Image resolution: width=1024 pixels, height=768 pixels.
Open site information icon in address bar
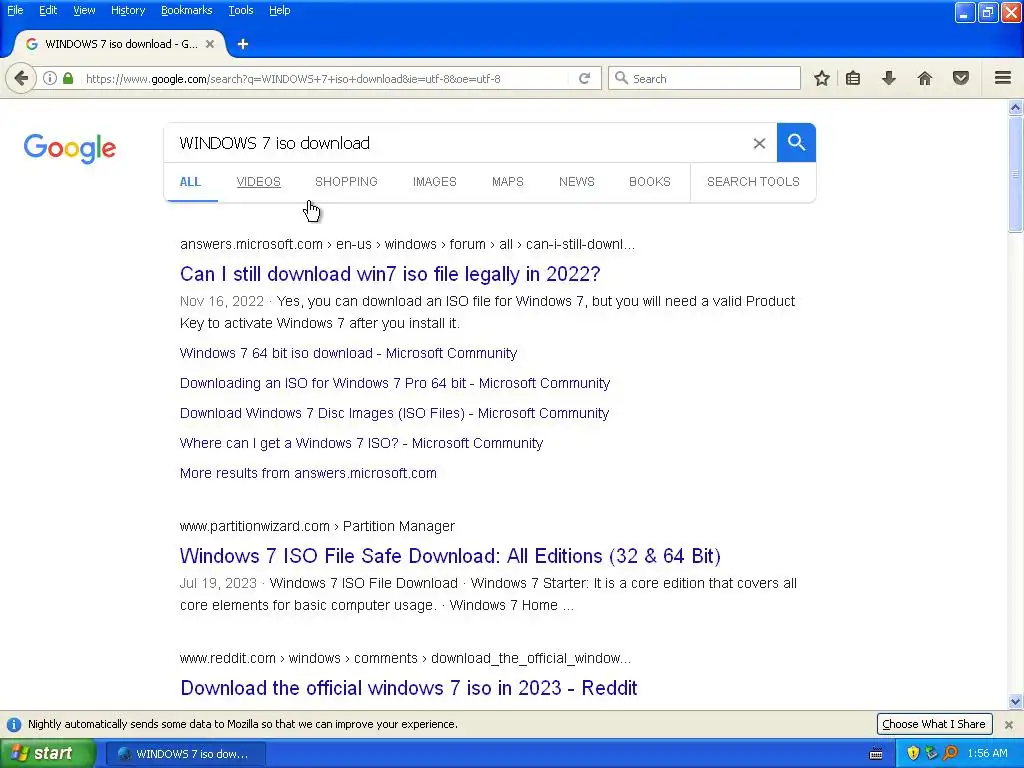[x=50, y=78]
